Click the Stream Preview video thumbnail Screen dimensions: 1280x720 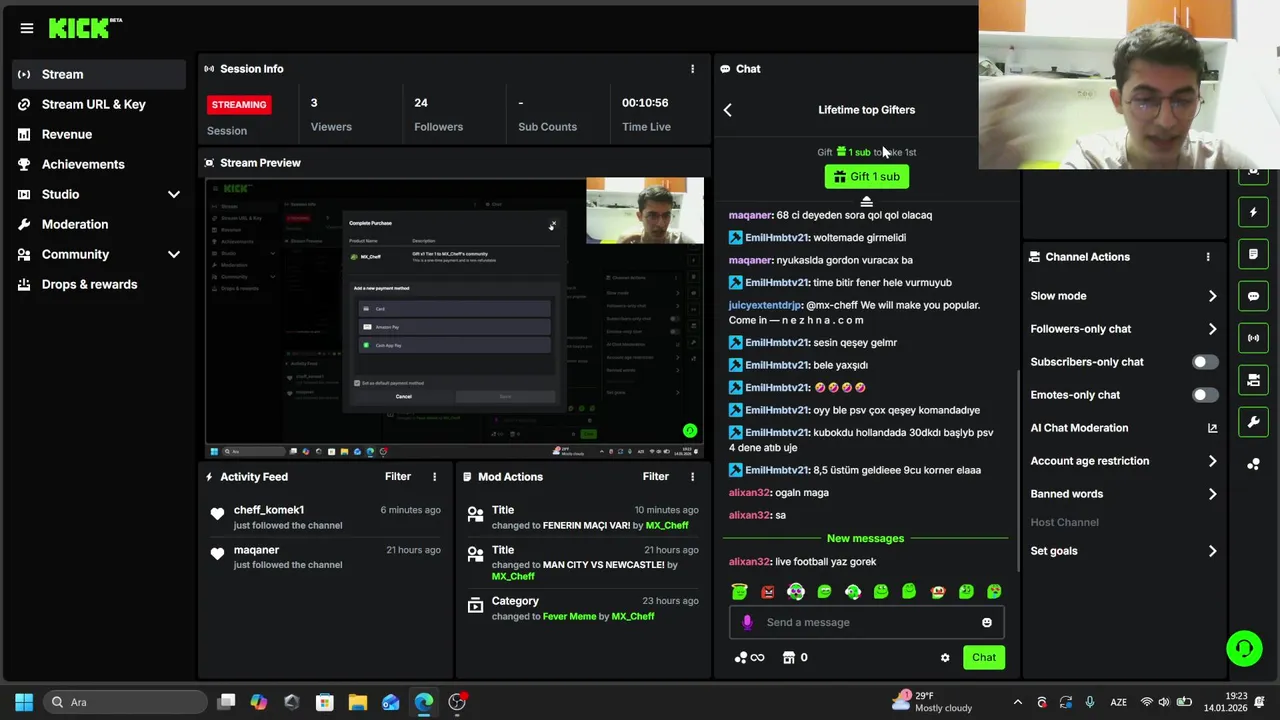[x=455, y=317]
